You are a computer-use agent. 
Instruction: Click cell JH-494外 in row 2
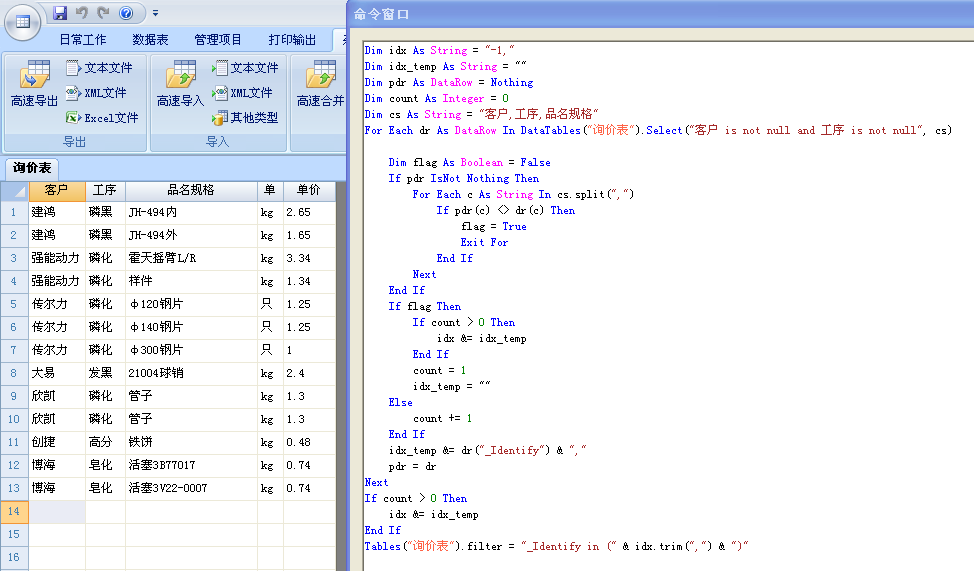click(191, 235)
